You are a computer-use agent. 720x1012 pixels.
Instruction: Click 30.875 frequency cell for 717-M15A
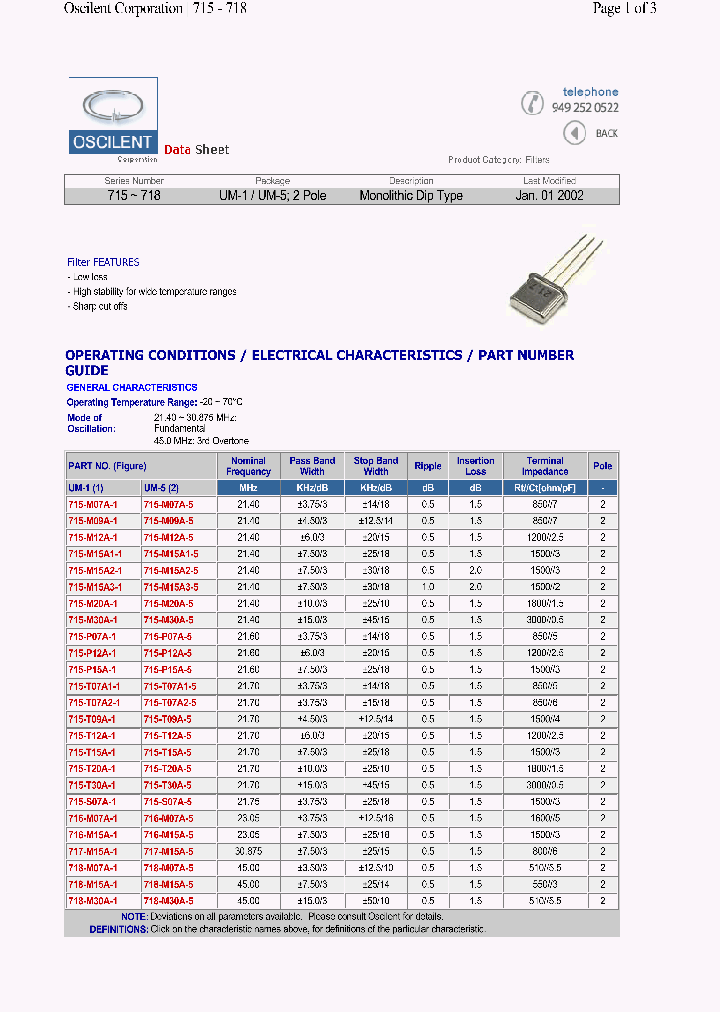pyautogui.click(x=248, y=851)
